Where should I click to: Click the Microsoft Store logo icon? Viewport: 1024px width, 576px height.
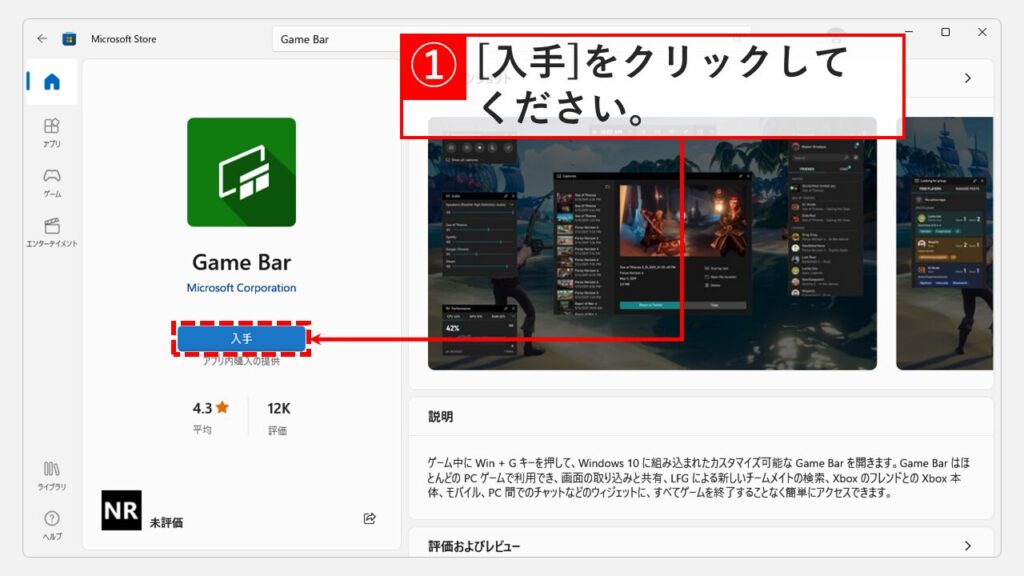tap(69, 39)
